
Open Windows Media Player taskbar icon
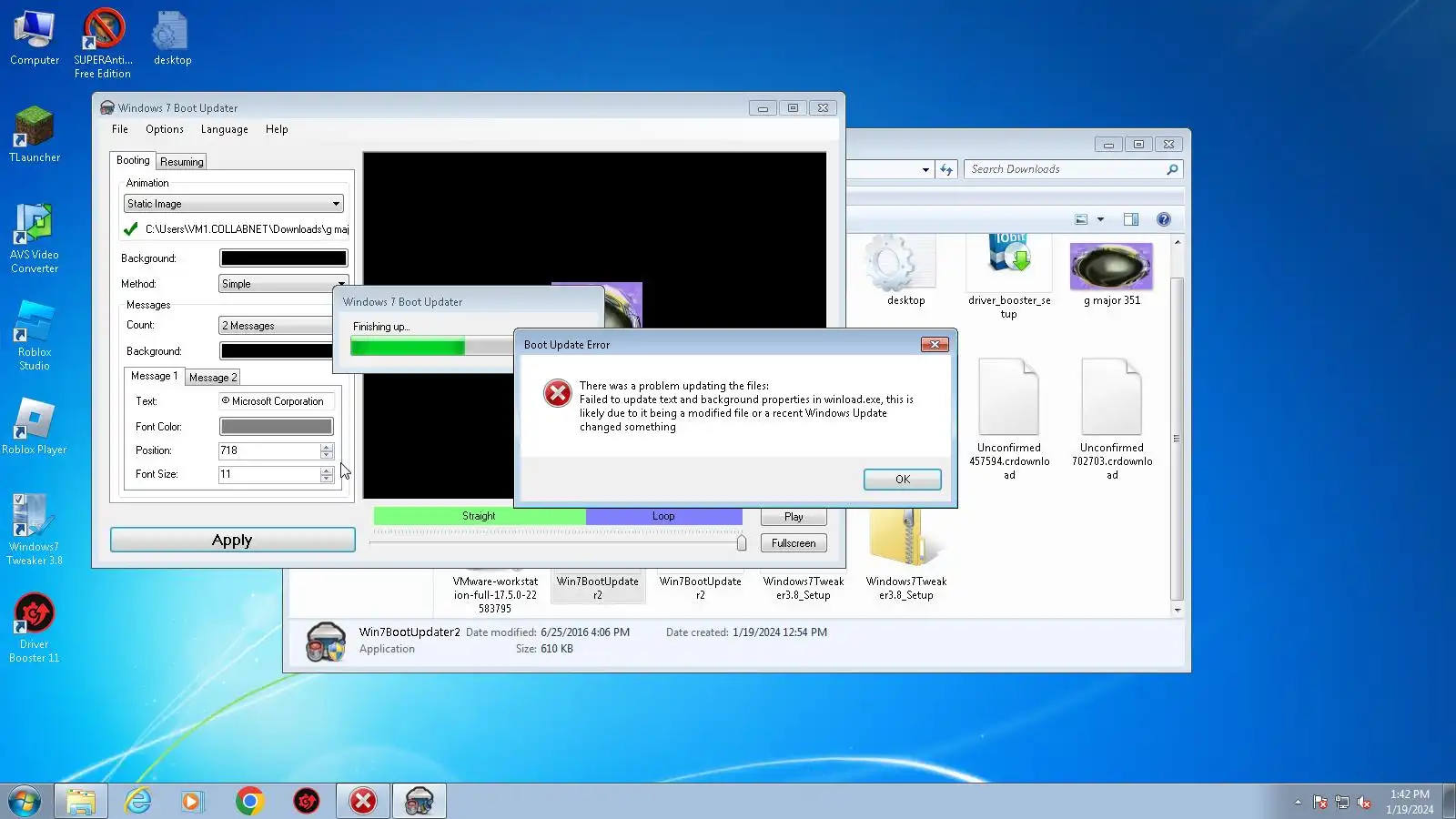coord(192,801)
